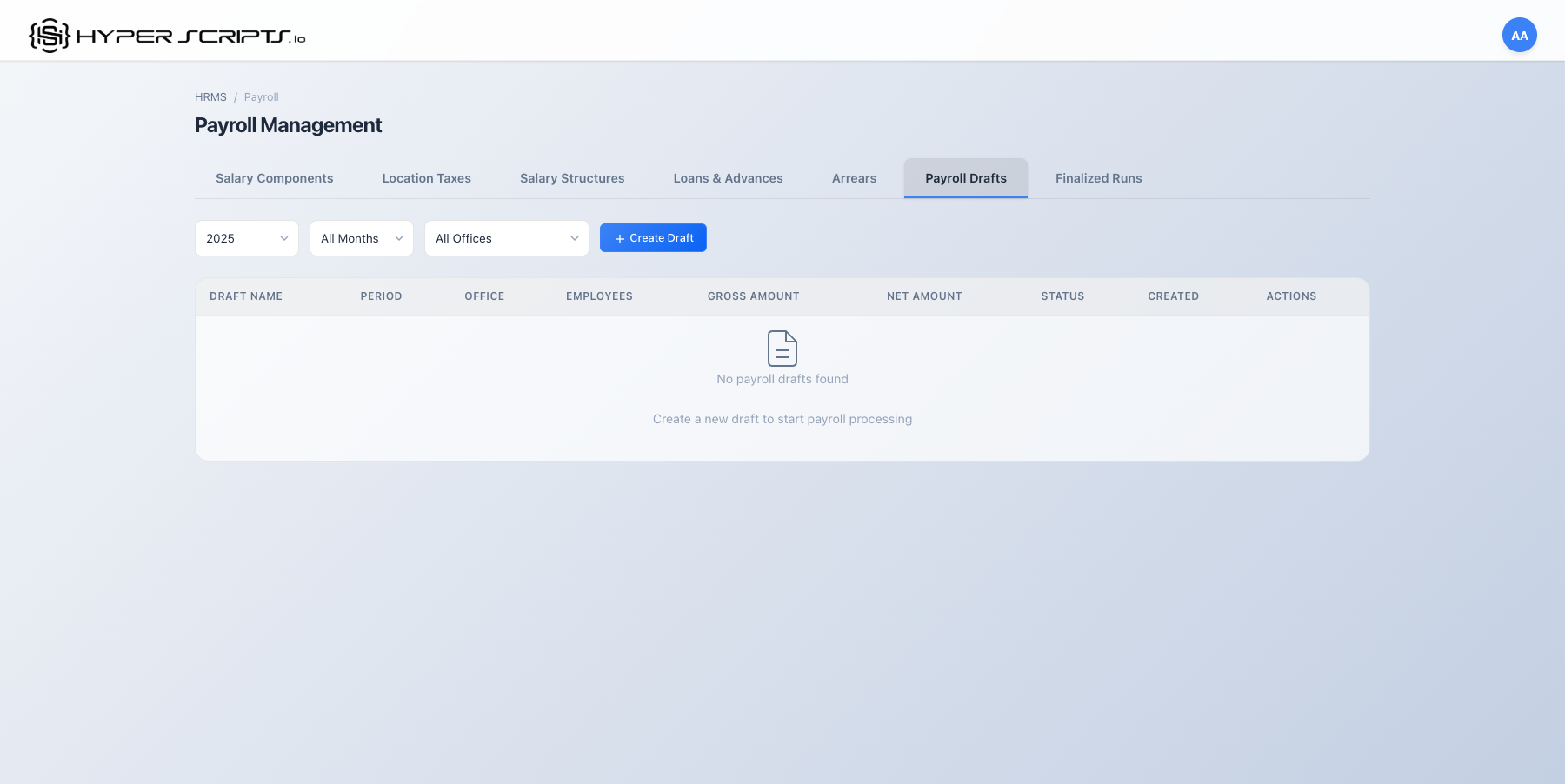
Task: Click the Status column header
Action: coord(1062,296)
